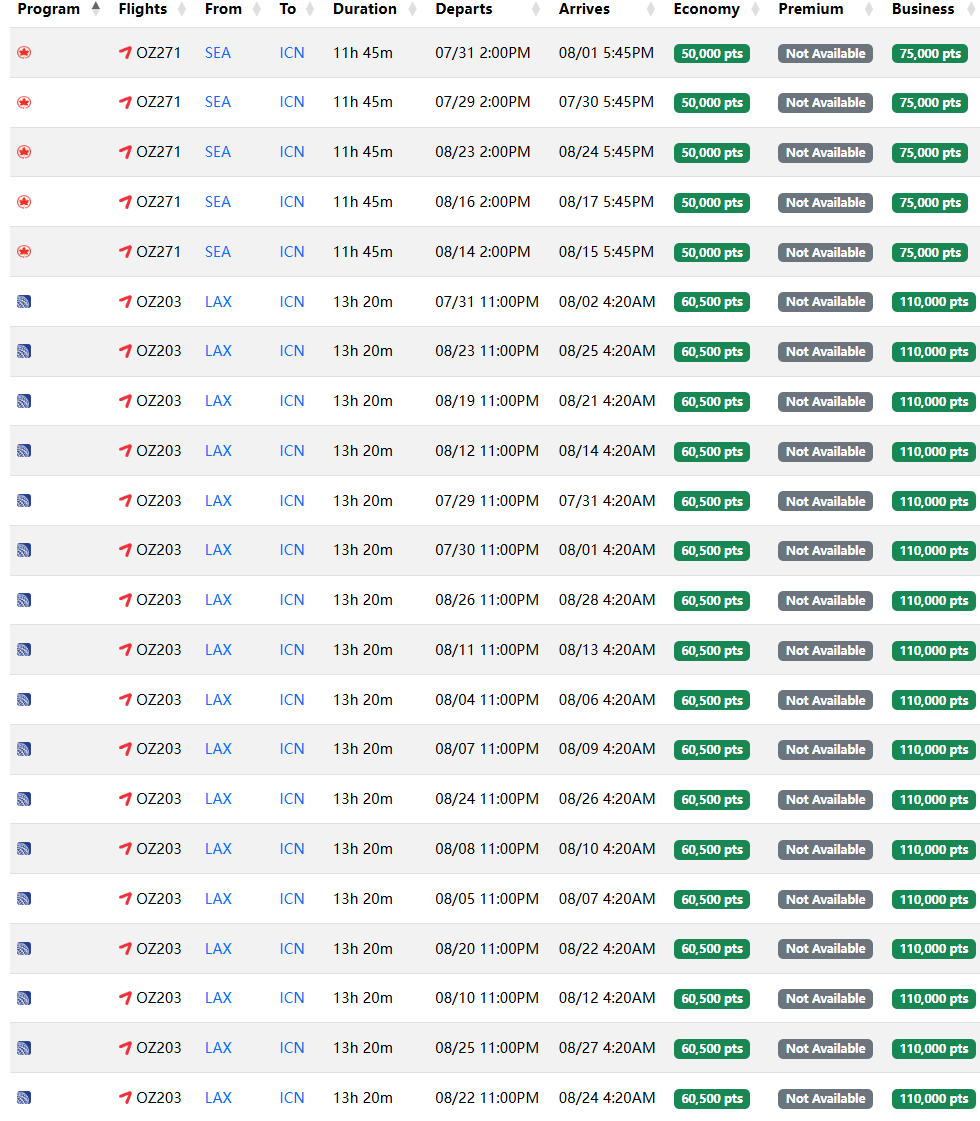Follow the ICN link on the 08/14 SEA flight

pyautogui.click(x=292, y=252)
